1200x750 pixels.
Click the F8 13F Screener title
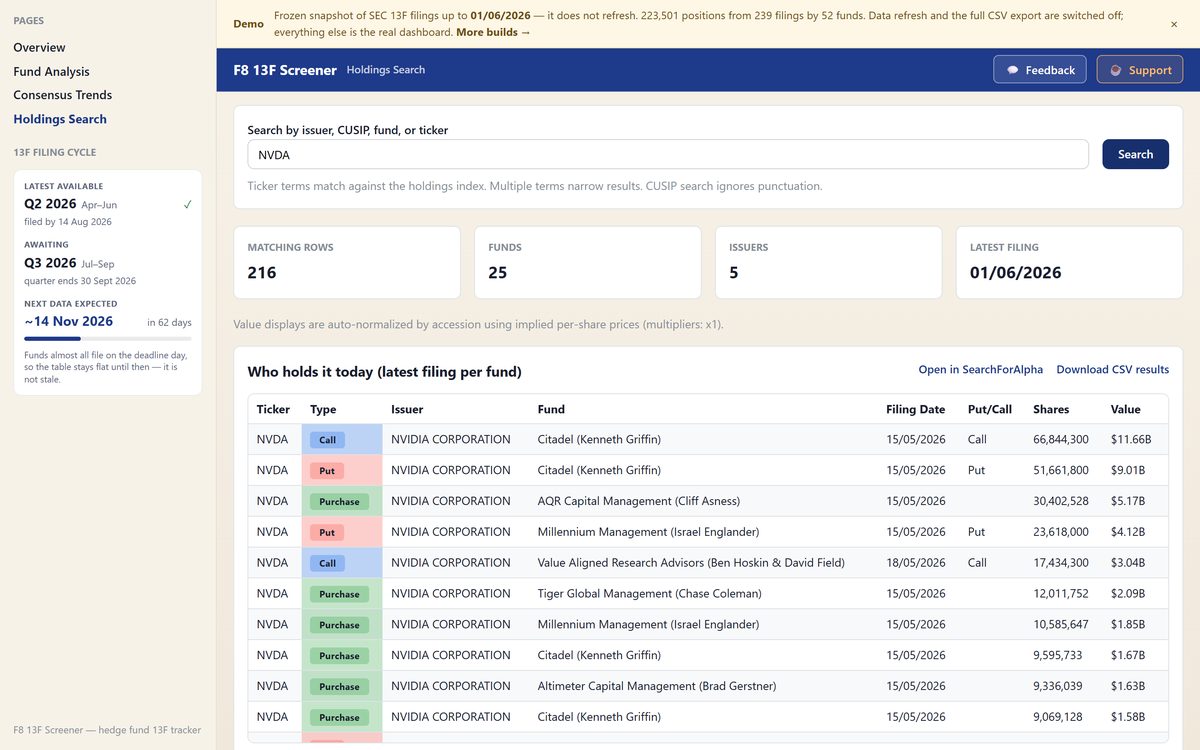285,70
